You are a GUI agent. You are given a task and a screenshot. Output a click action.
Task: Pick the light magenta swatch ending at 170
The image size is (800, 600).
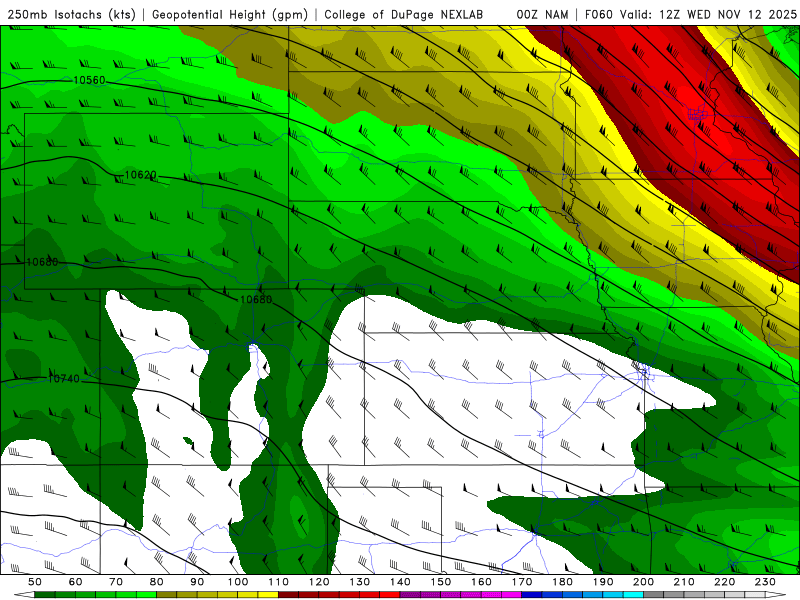(511, 595)
